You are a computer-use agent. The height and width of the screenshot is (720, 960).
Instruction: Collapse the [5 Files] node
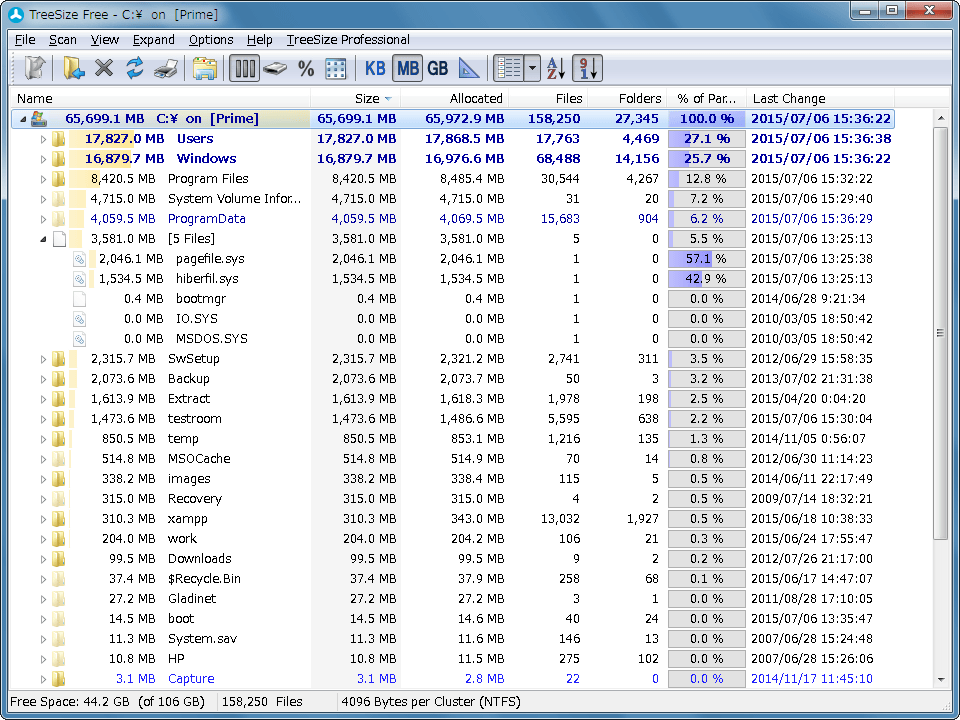(x=43, y=239)
